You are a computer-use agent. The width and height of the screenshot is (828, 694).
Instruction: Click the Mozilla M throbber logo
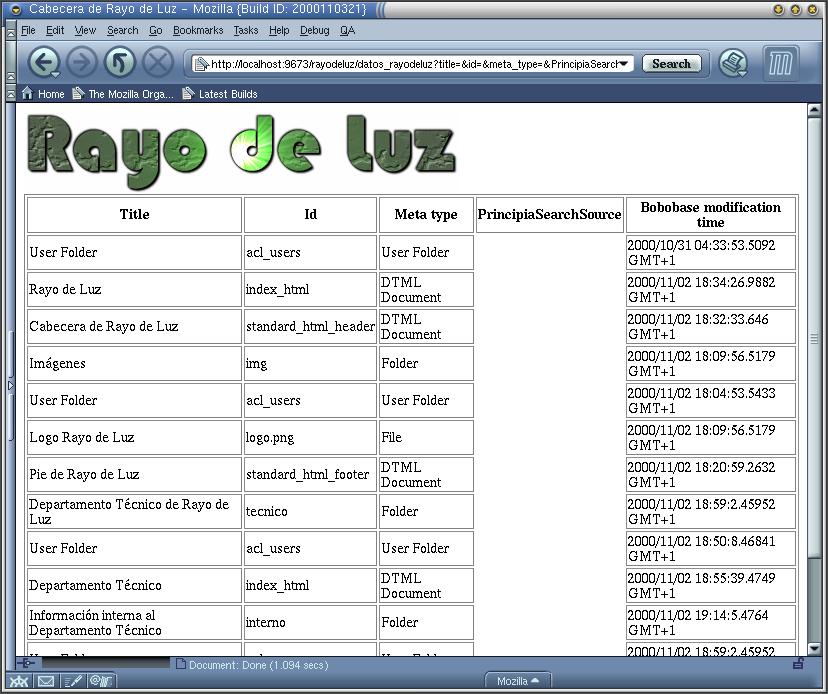[x=780, y=64]
